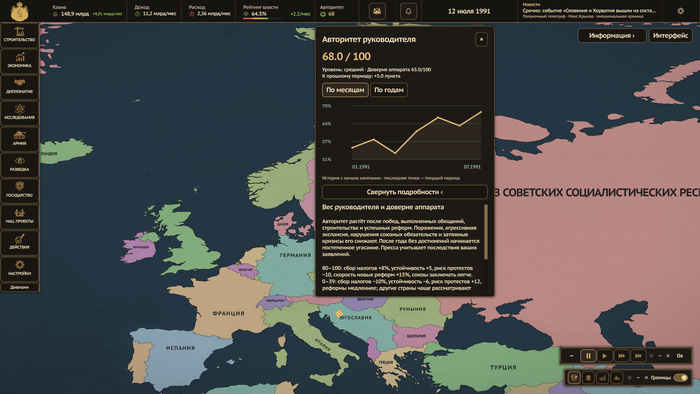The height and width of the screenshot is (394, 700).
Task: Click the Югославия event marker
Action: coord(339,314)
